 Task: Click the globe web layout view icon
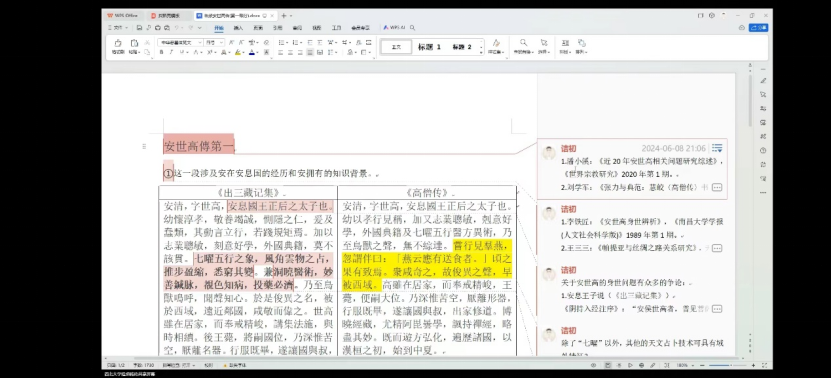641,365
